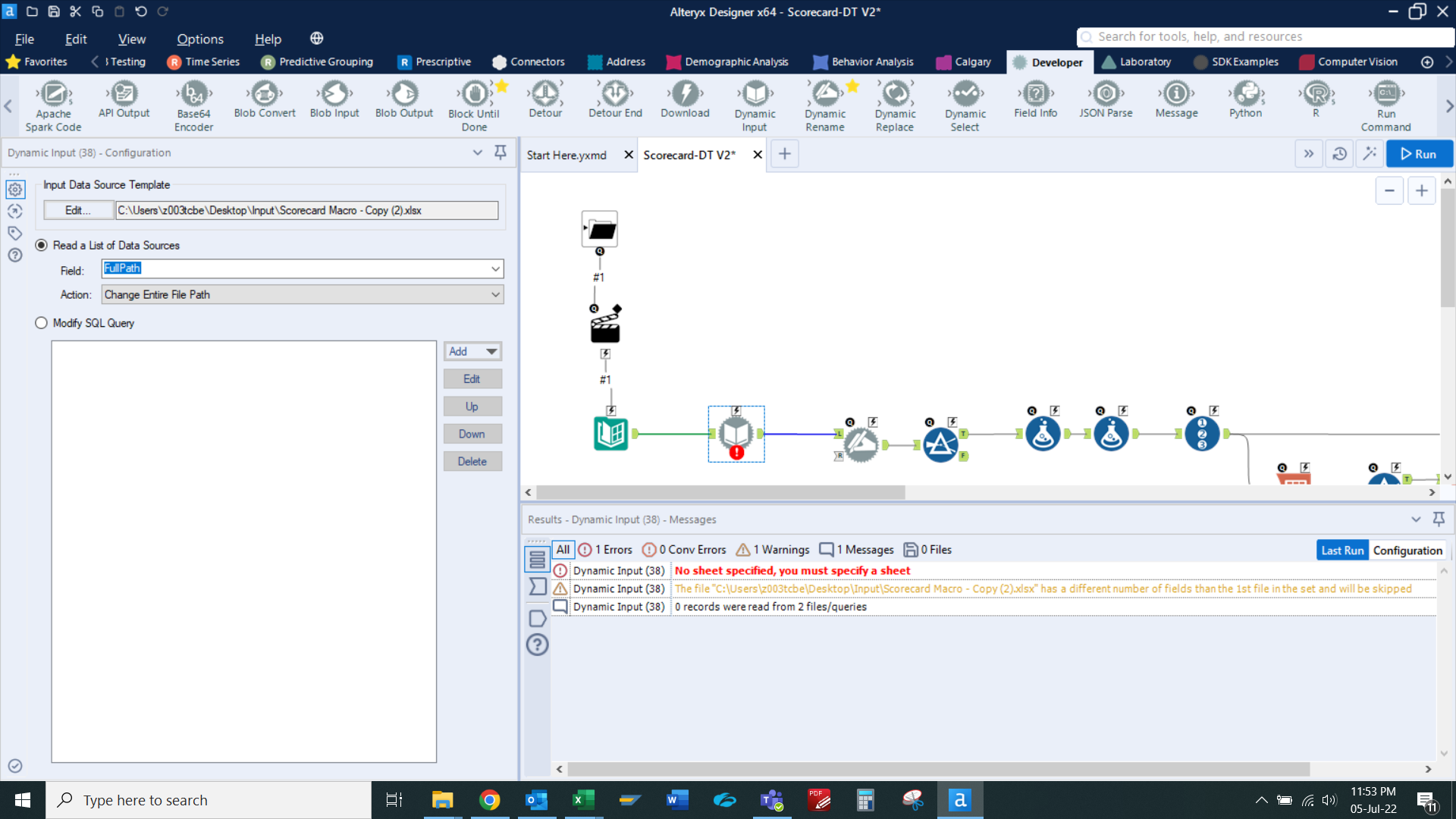Open the workflow schedule history icon
Image resolution: width=1456 pixels, height=819 pixels.
pyautogui.click(x=1340, y=154)
